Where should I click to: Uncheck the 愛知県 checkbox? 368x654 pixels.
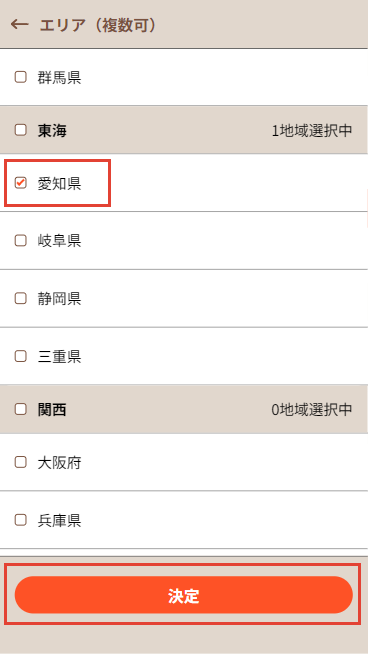tap(20, 183)
